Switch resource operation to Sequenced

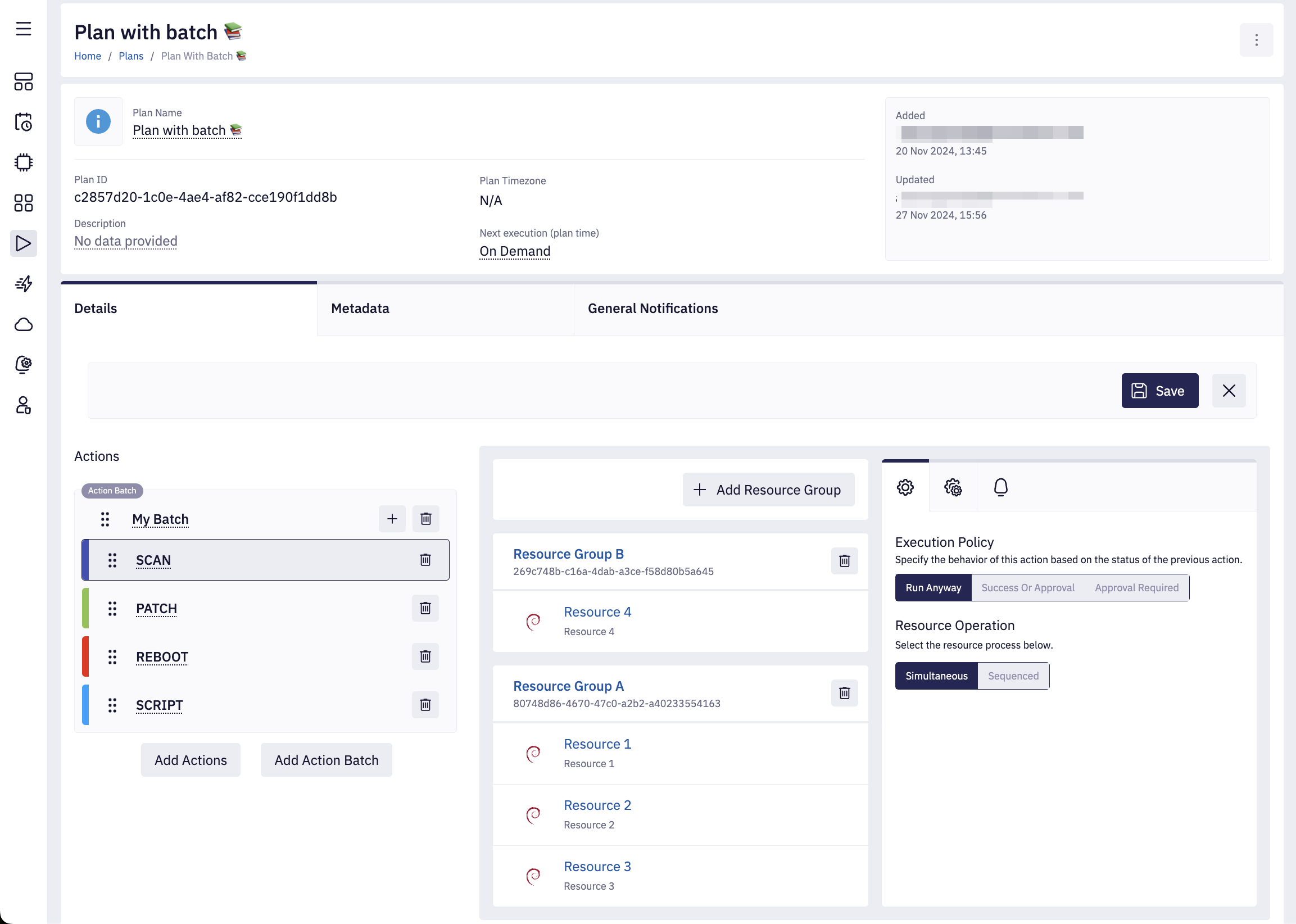coord(1013,676)
